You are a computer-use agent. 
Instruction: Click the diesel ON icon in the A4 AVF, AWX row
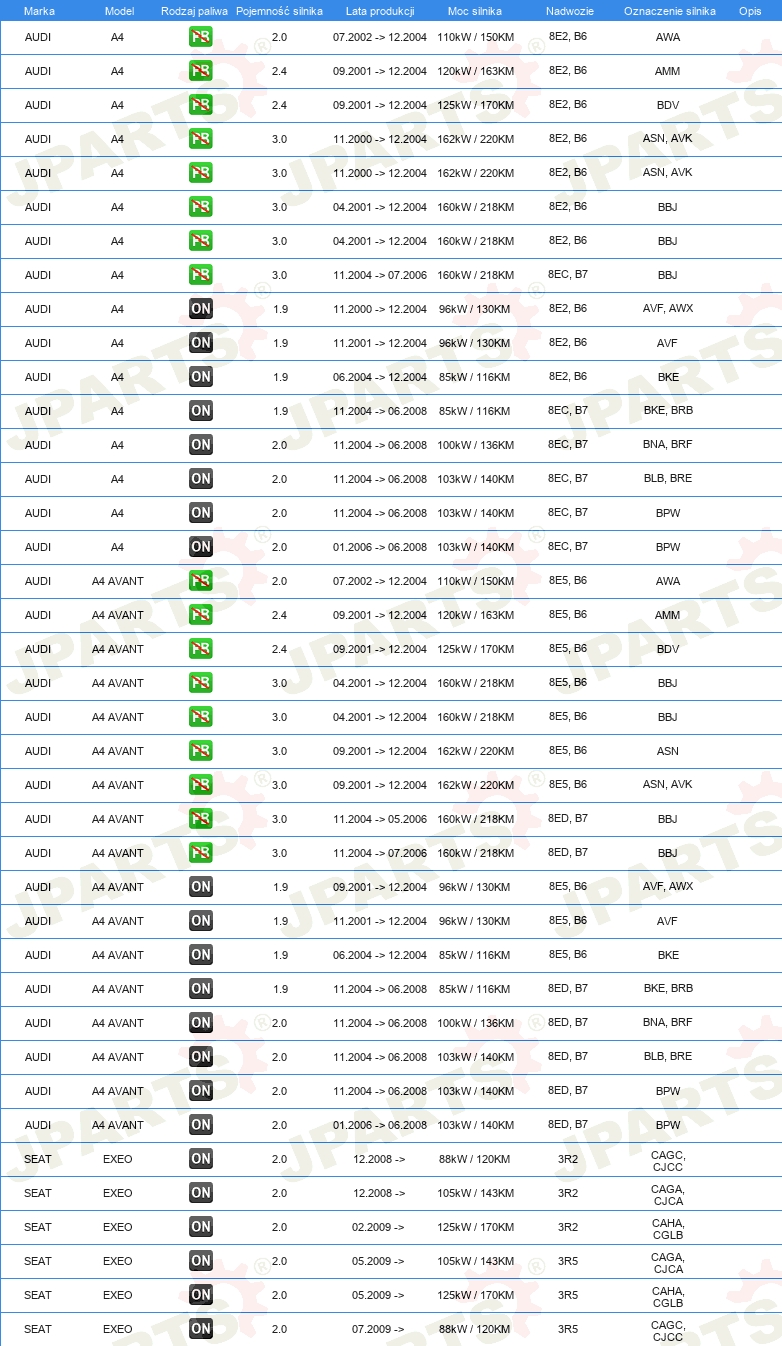[x=200, y=309]
